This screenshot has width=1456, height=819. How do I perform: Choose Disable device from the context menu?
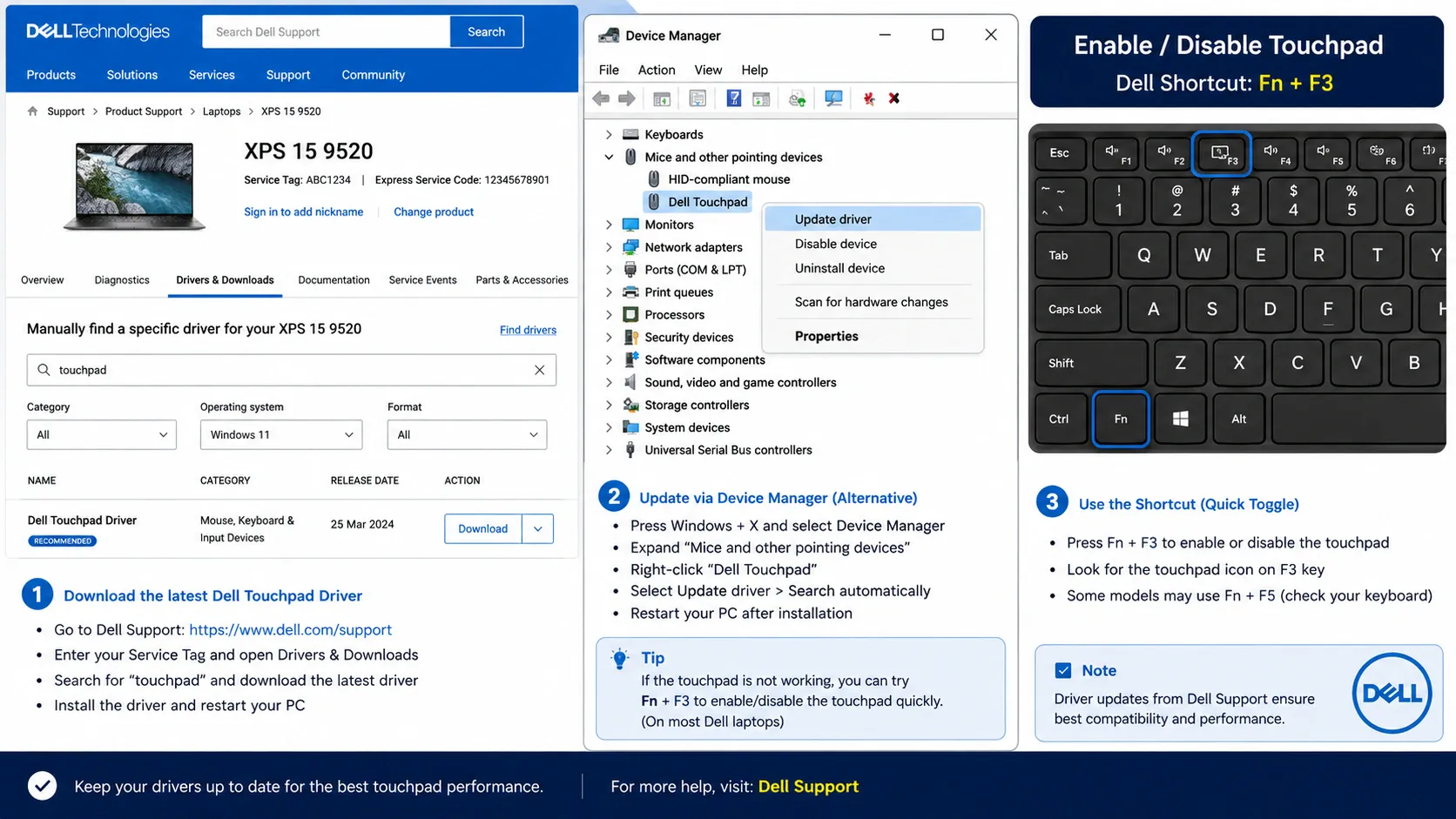pyautogui.click(x=873, y=244)
